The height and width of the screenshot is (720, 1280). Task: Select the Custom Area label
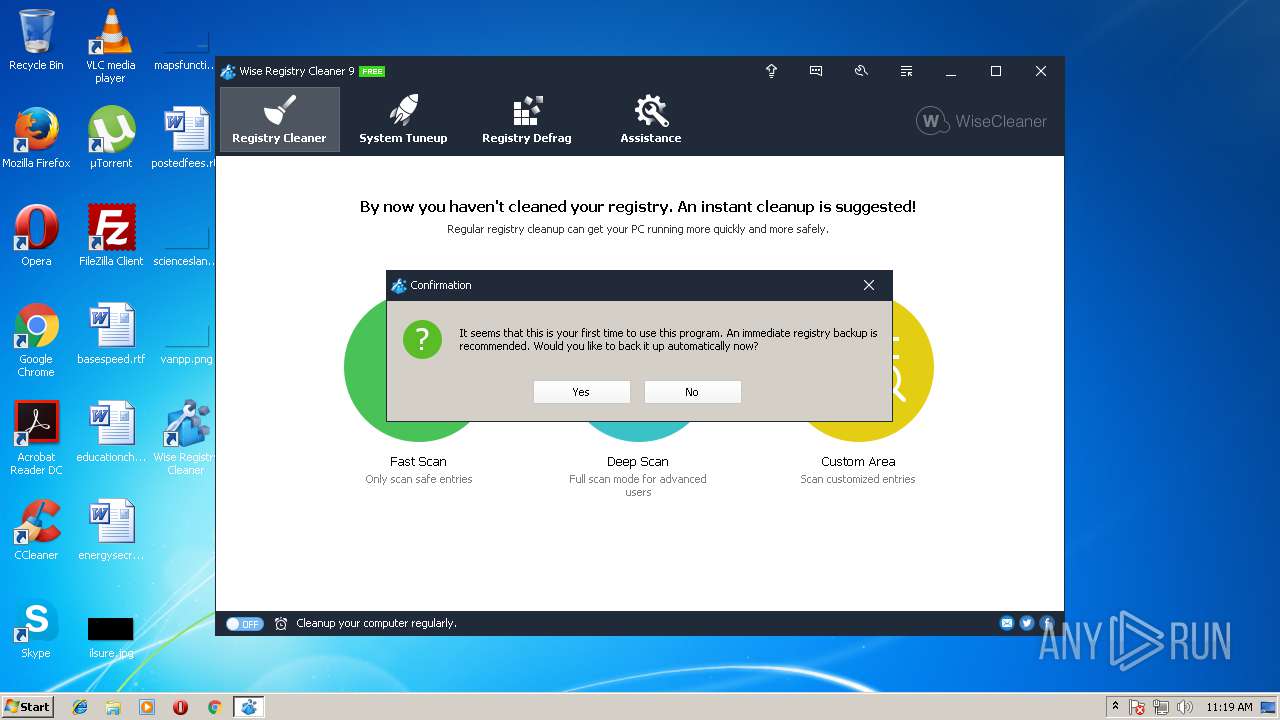858,461
